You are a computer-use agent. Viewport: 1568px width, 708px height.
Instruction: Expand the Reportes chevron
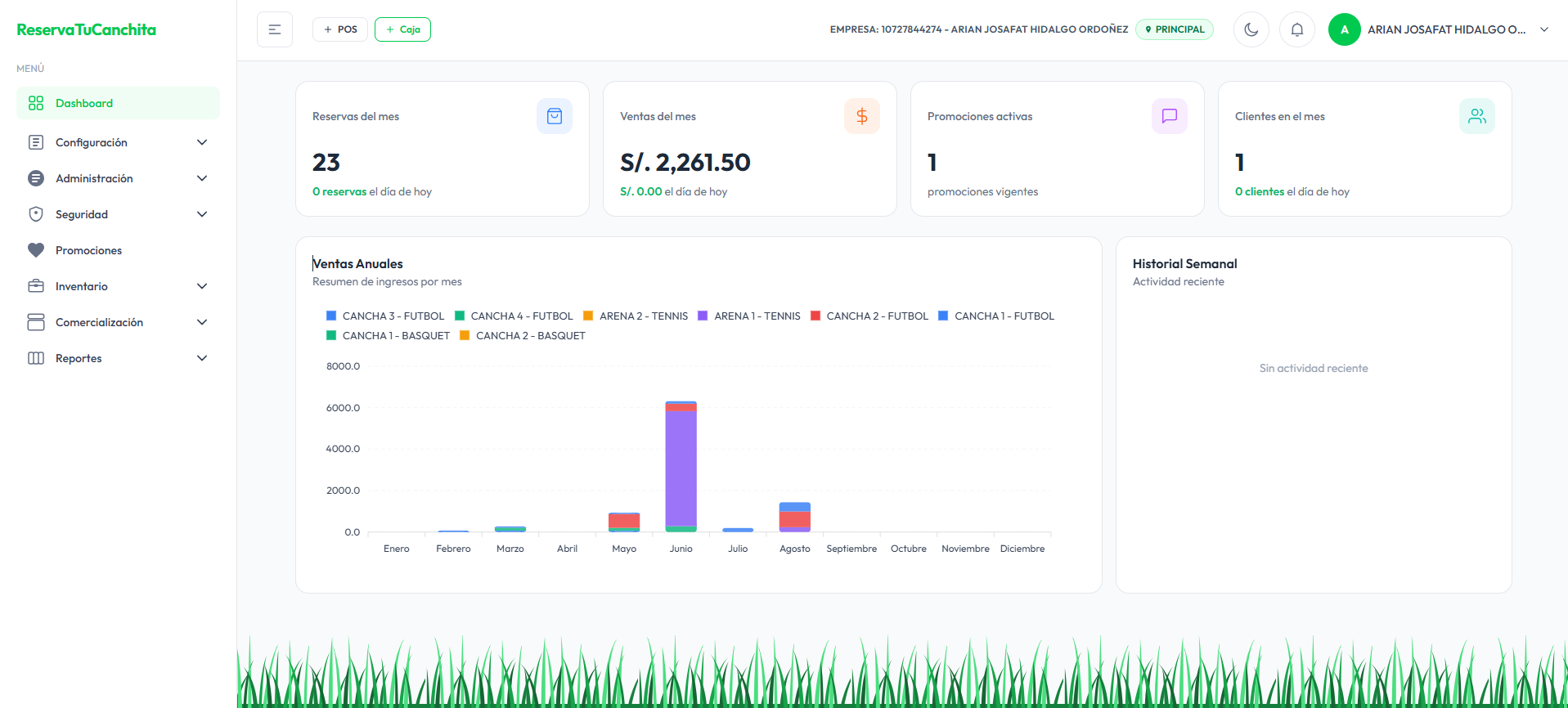pyautogui.click(x=202, y=358)
